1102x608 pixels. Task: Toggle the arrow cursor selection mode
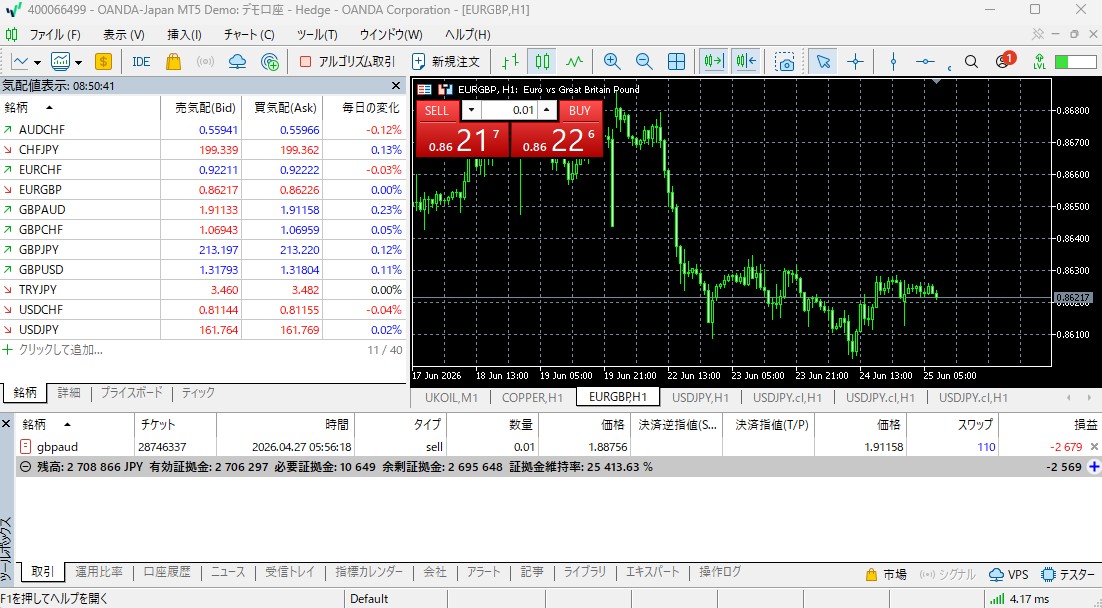point(823,62)
